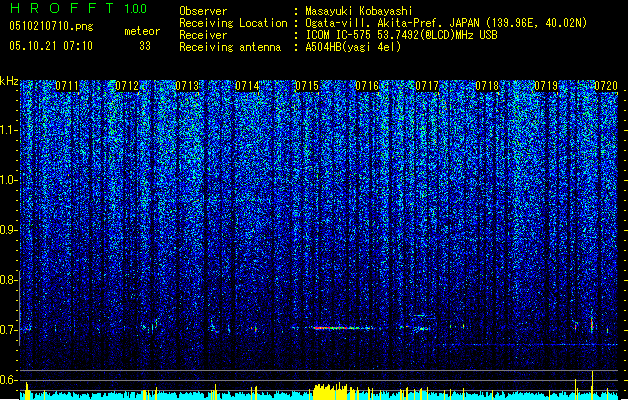This screenshot has width=629, height=400.
Task: Click the 0719 time marker
Action: point(546,86)
